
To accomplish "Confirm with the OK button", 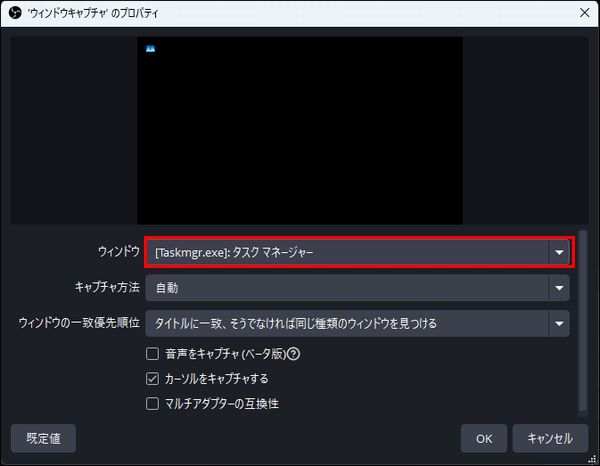I will (x=484, y=438).
